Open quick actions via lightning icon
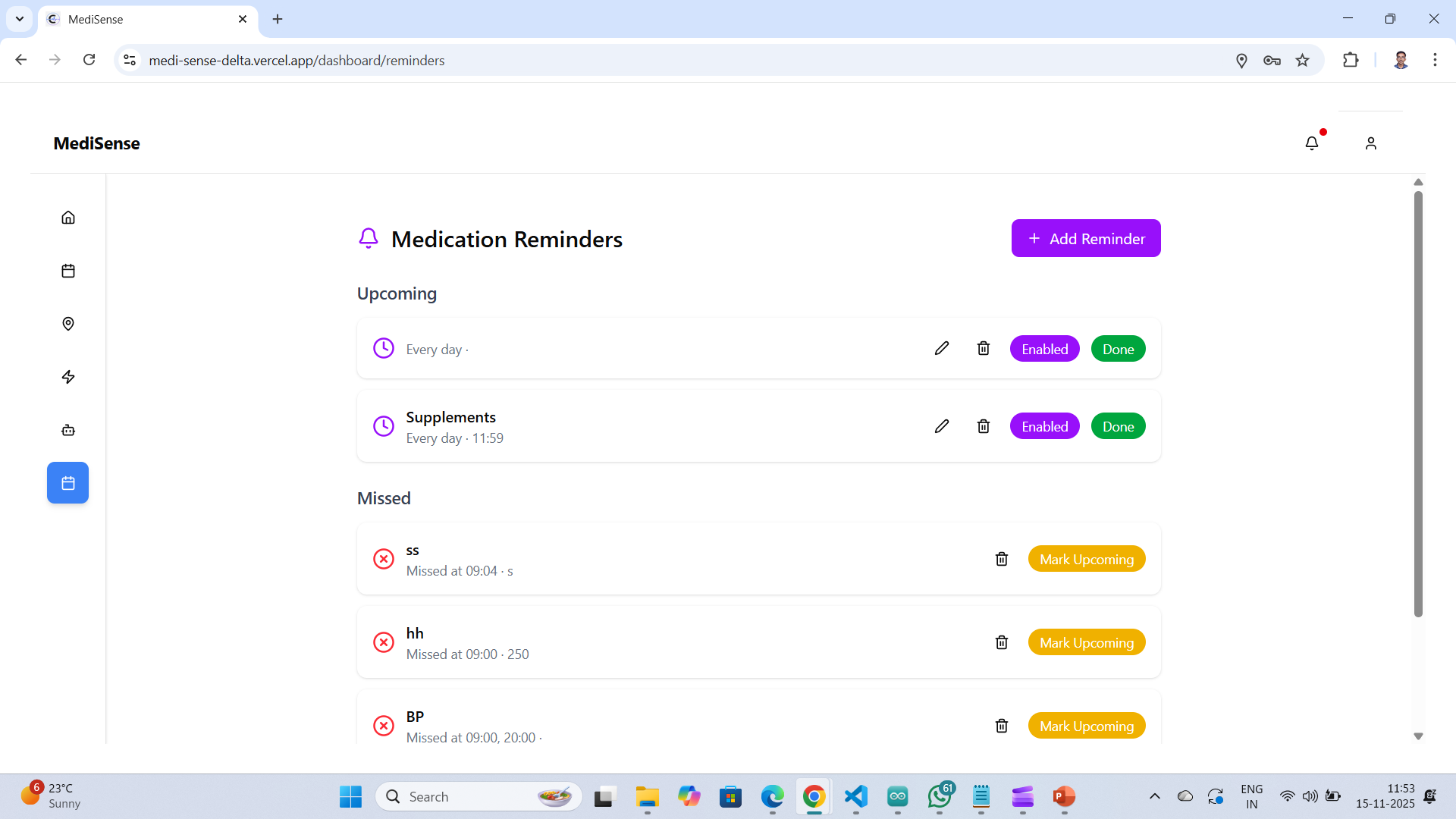This screenshot has width=1456, height=819. tap(67, 377)
